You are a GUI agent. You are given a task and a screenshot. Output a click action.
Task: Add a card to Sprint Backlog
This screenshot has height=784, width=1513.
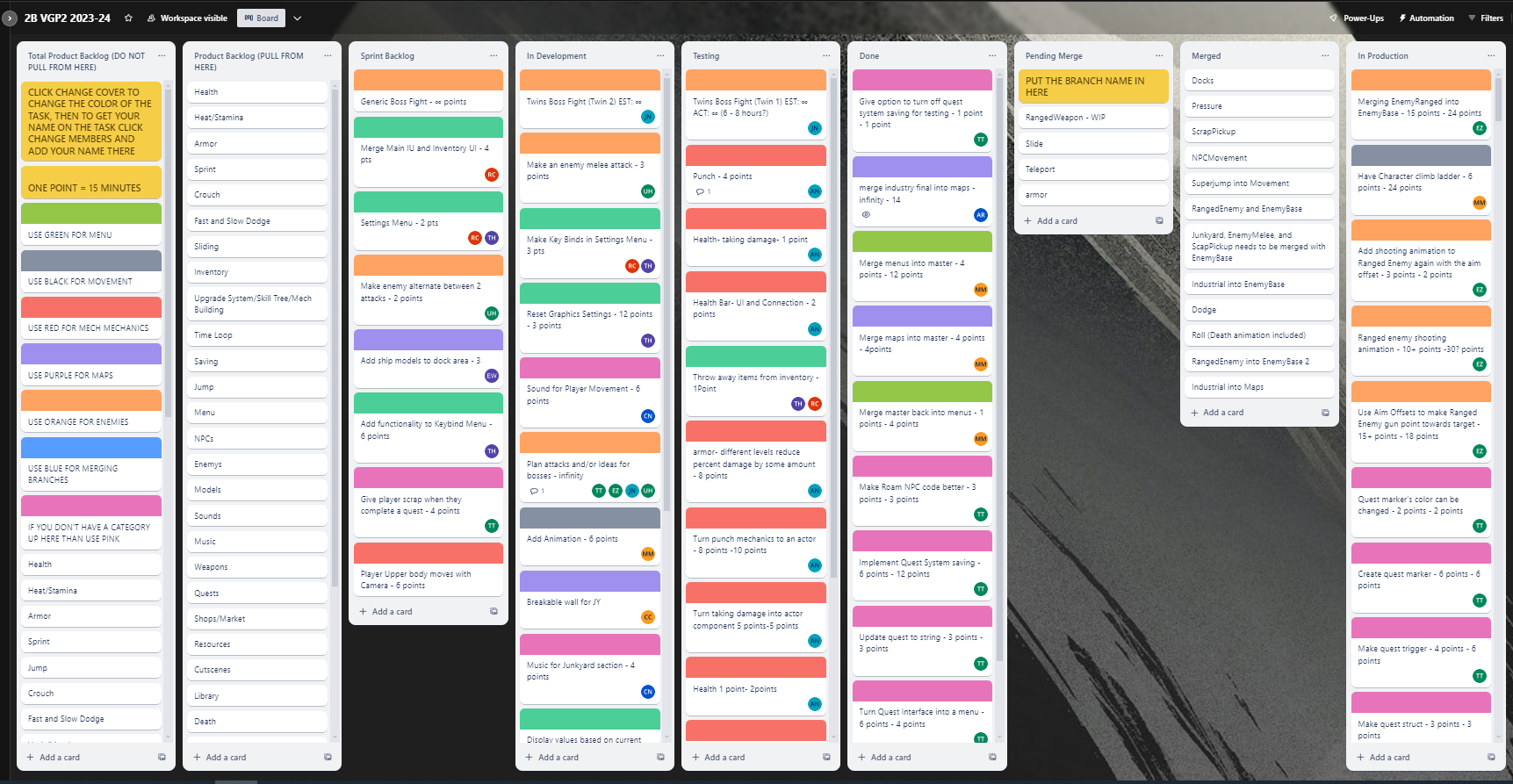(392, 612)
